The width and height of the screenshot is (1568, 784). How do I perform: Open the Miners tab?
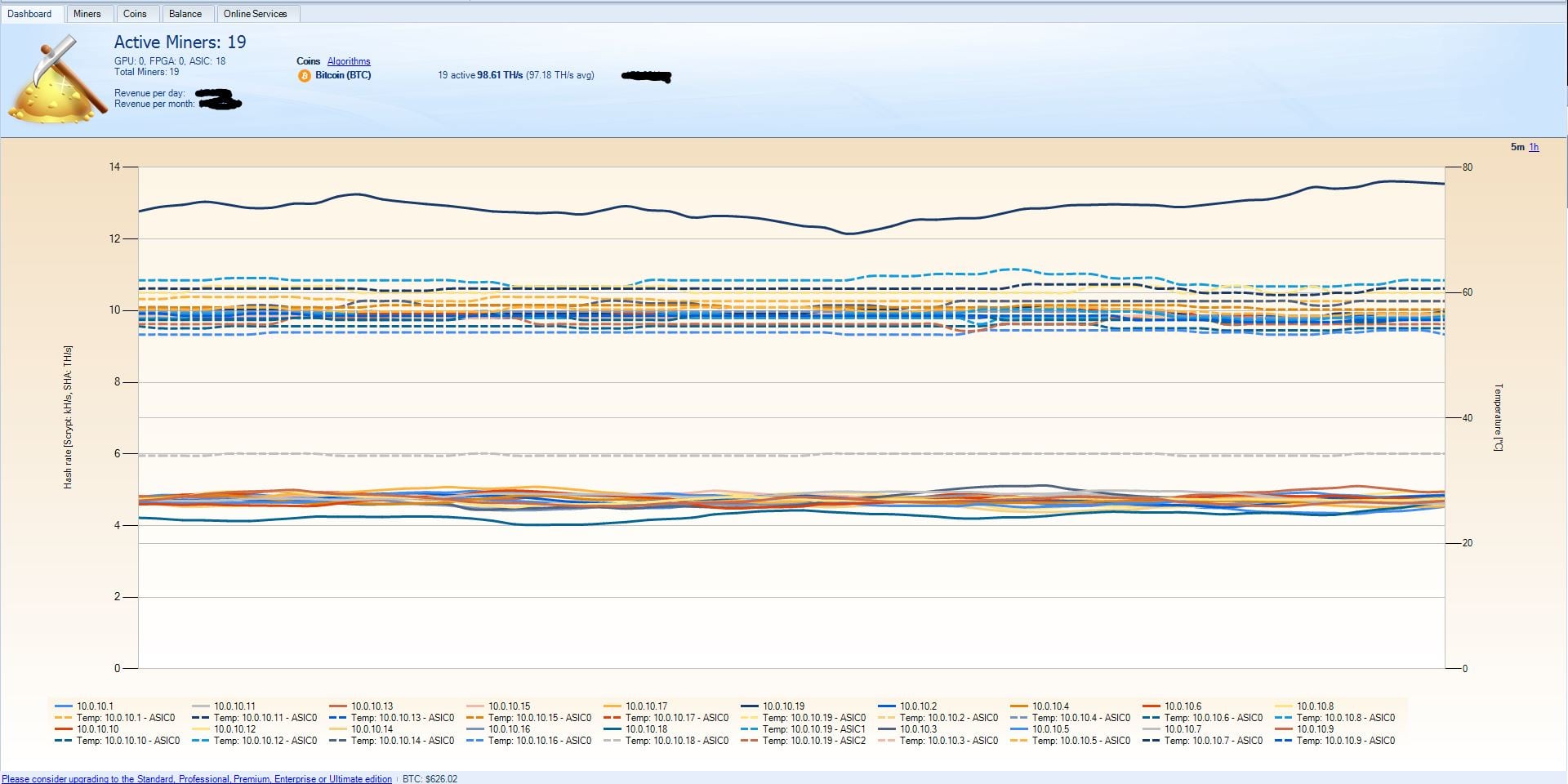tap(87, 14)
